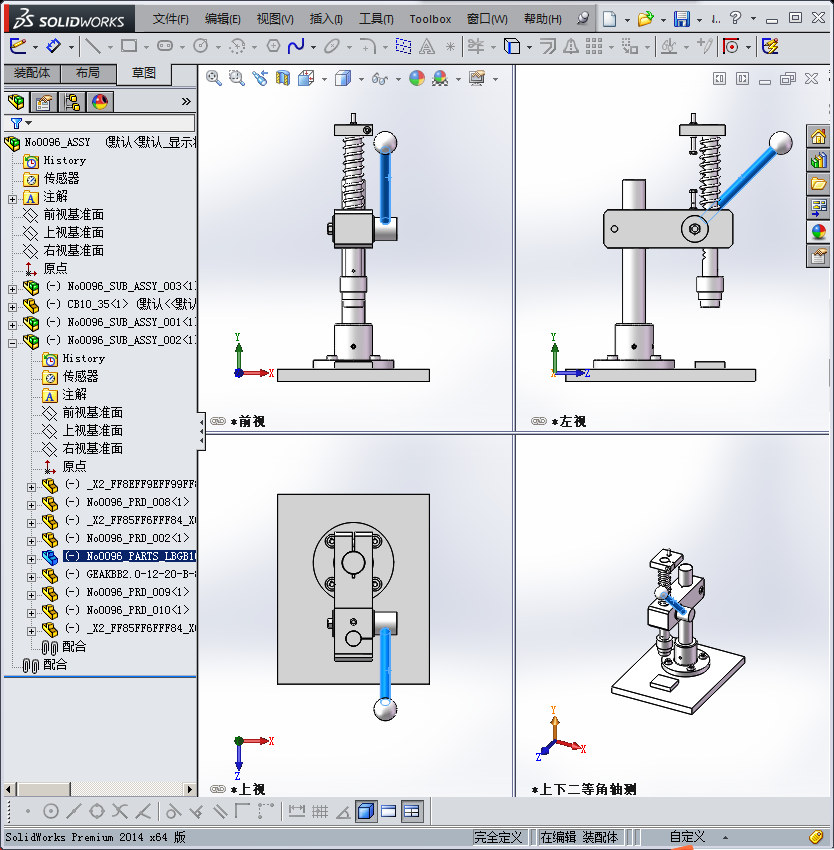Viewport: 834px width, 850px height.
Task: Expand No0096_SUB_ASSY_003 tree node
Action: tap(12, 289)
